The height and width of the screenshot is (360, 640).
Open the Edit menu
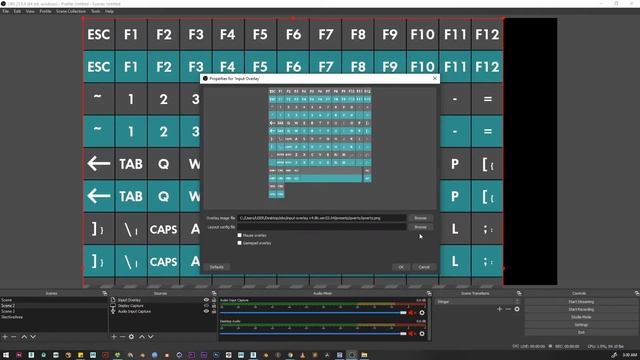17,11
